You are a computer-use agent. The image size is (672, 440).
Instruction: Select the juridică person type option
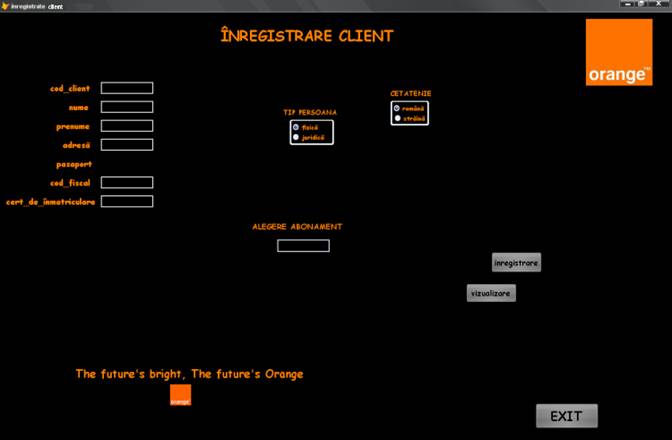296,137
